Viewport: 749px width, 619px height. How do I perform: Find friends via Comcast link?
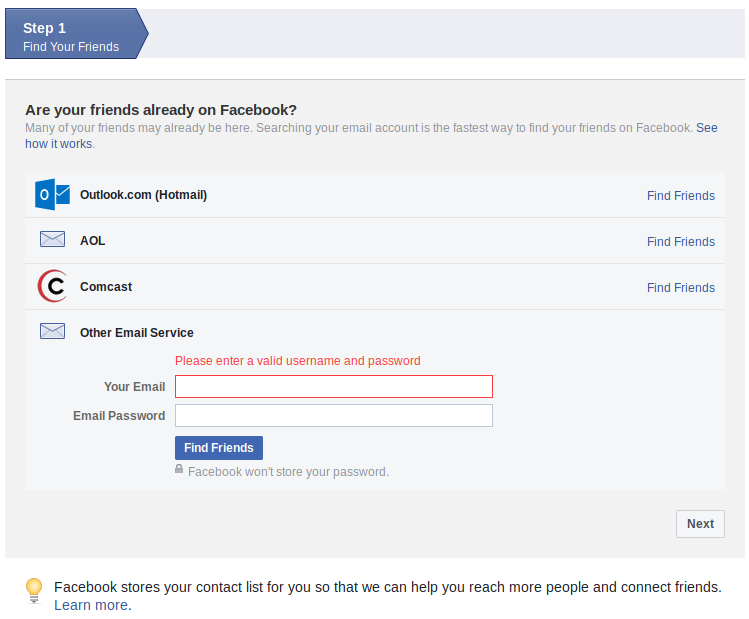coord(680,288)
